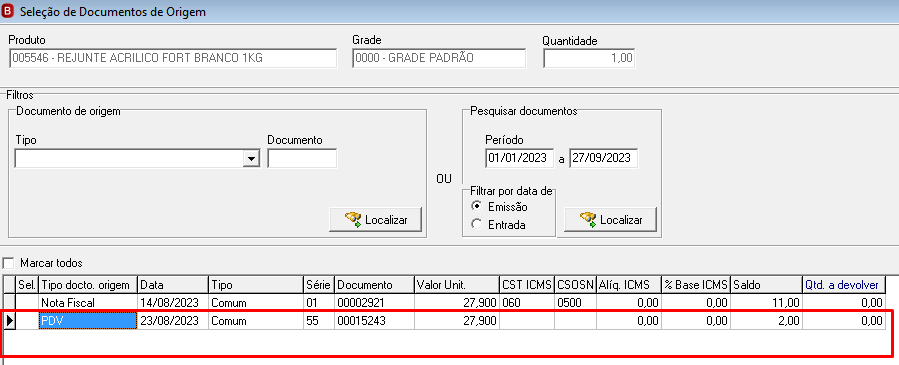Select the Entrada radio button
899x365 pixels.
point(476,225)
